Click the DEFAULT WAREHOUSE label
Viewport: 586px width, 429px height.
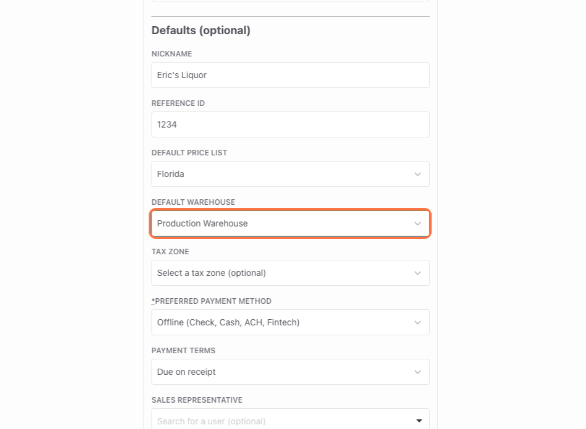[193, 202]
